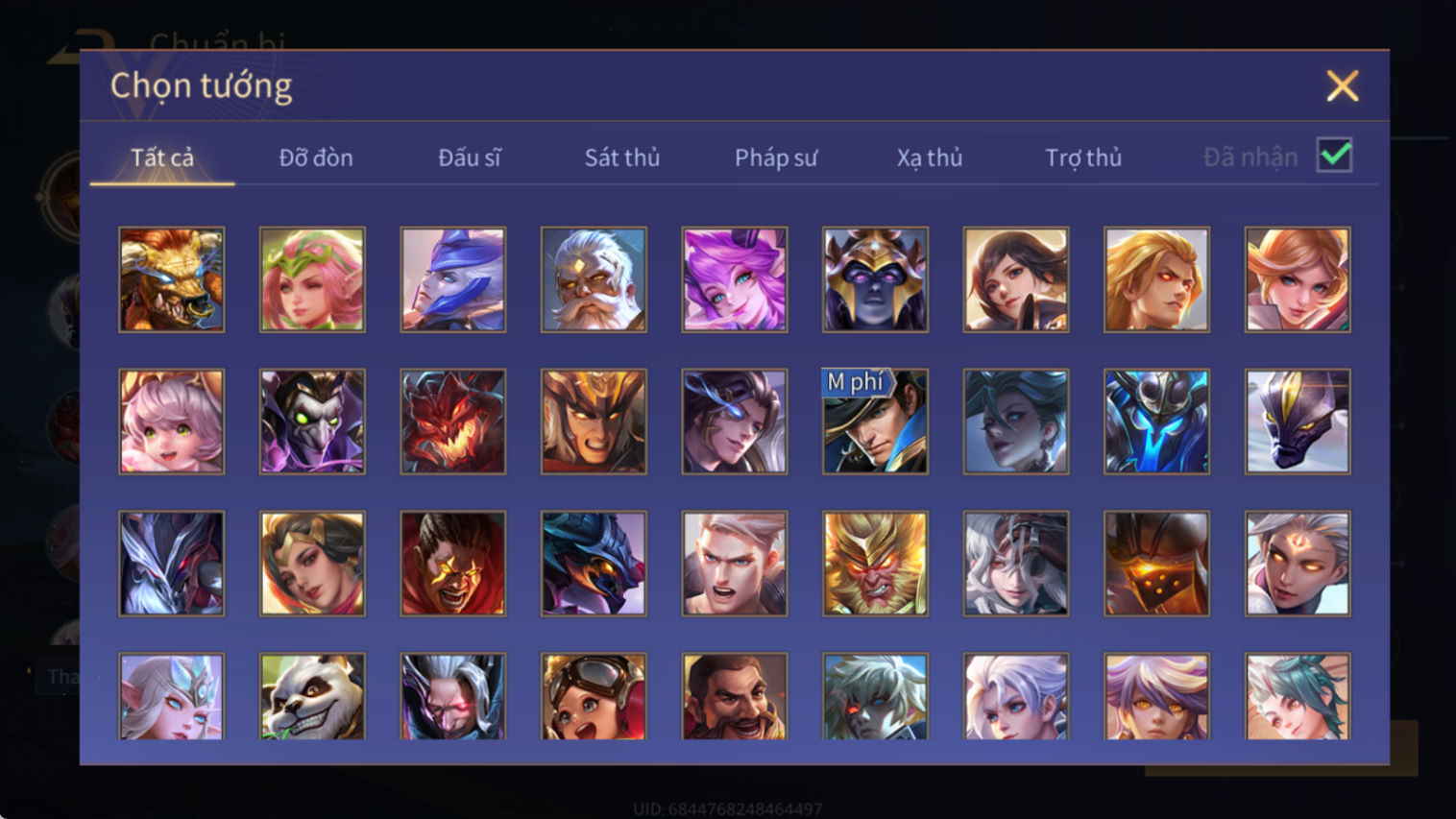View the 'Đấu sĩ' hero tab
The height and width of the screenshot is (819, 1456).
pos(470,157)
